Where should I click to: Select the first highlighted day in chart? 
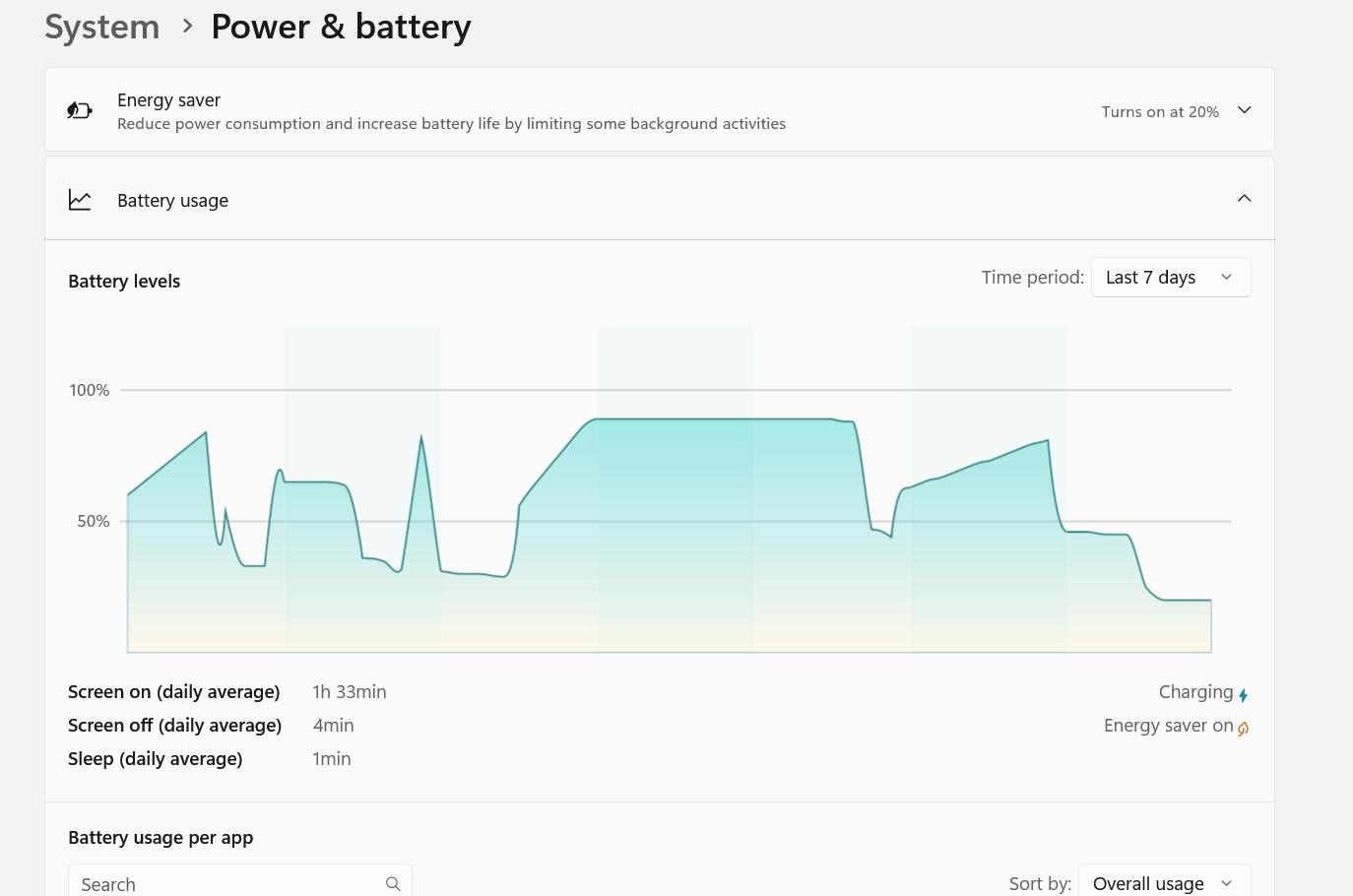coord(362,489)
